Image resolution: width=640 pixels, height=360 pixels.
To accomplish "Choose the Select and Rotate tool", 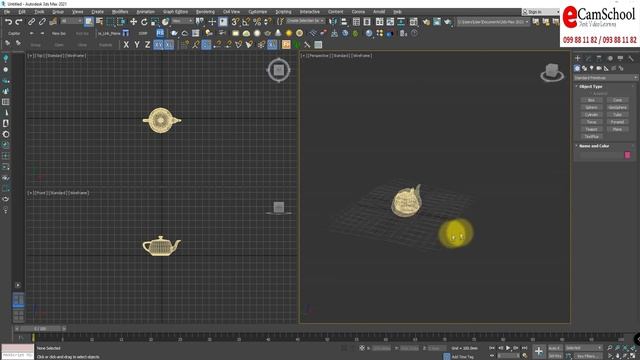I will (x=144, y=22).
